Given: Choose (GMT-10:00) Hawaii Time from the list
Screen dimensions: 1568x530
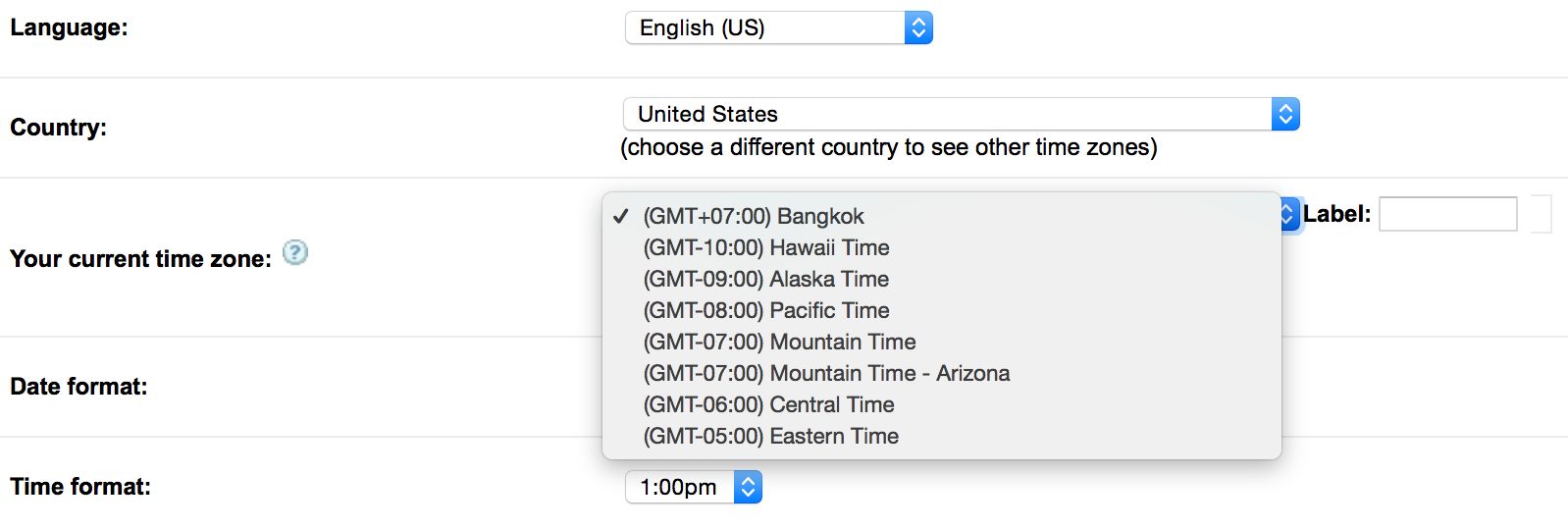Looking at the screenshot, I should tap(766, 247).
